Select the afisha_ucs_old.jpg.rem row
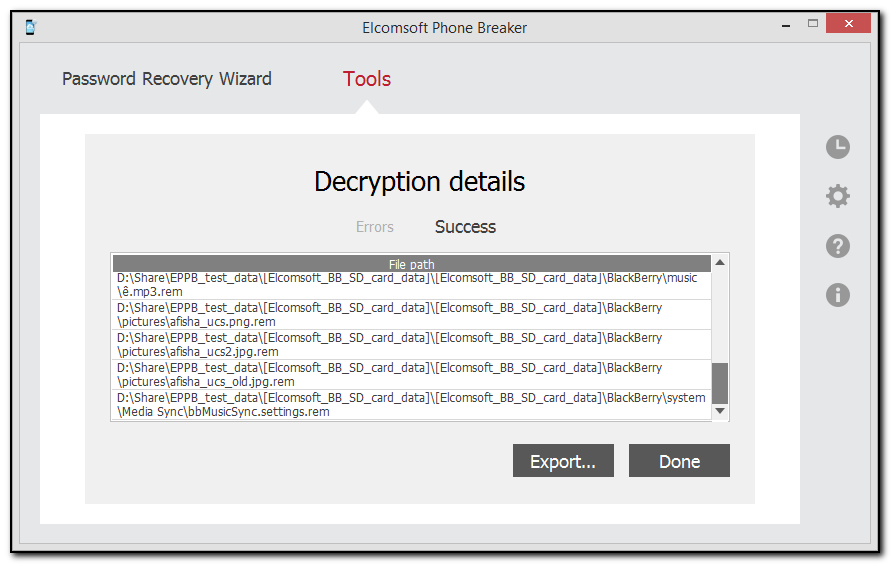The width and height of the screenshot is (891, 564). 411,375
